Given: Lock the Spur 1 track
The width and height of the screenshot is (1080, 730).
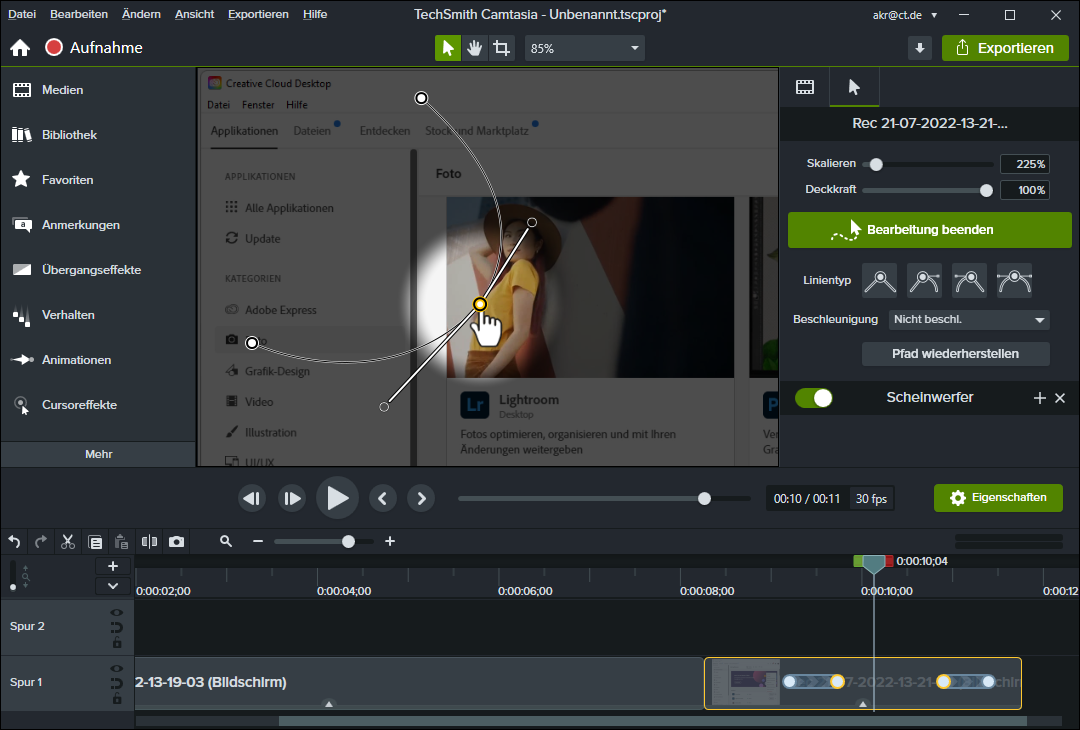Looking at the screenshot, I should click(117, 698).
